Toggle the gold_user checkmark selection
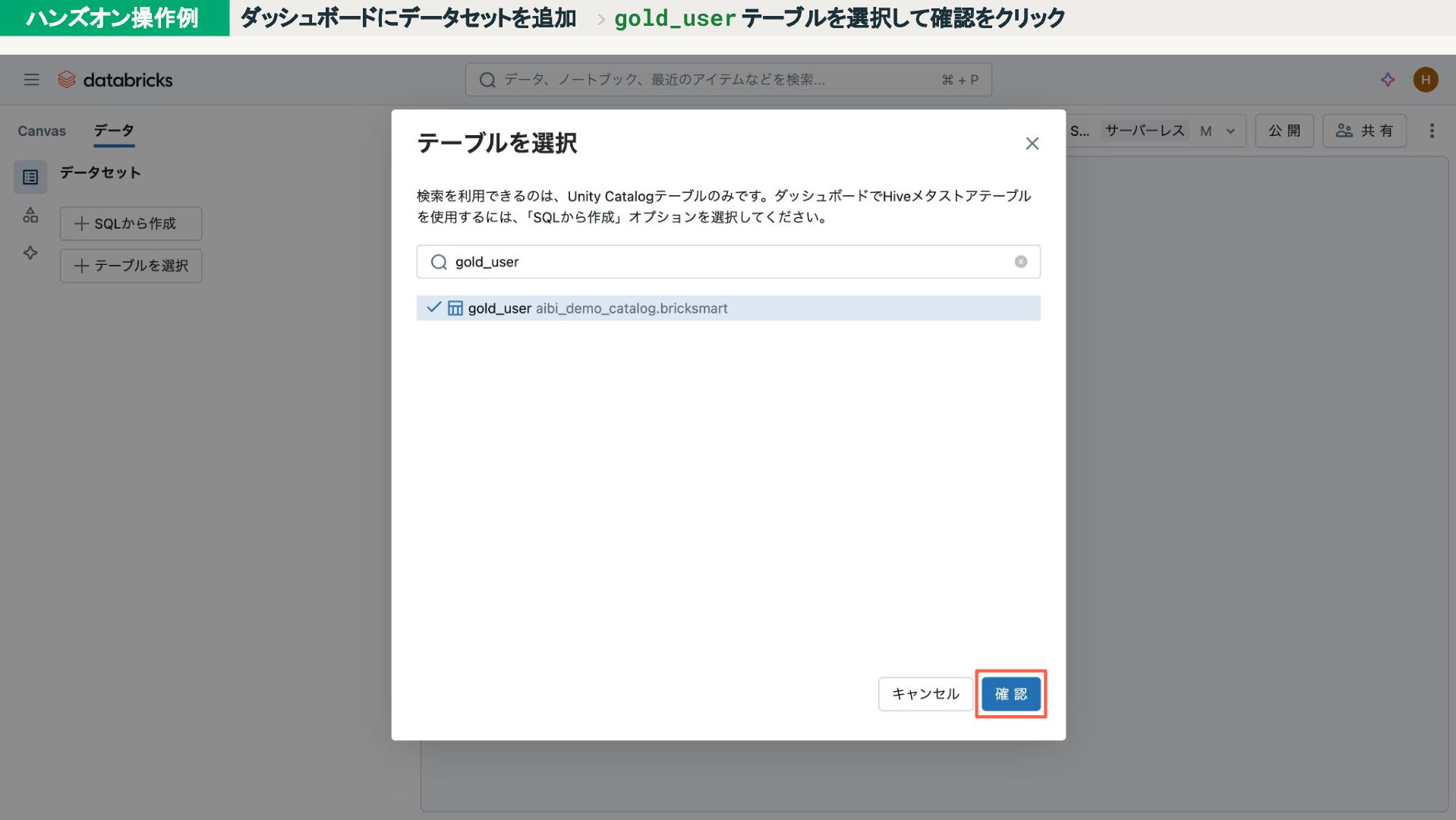Image resolution: width=1456 pixels, height=820 pixels. point(433,307)
